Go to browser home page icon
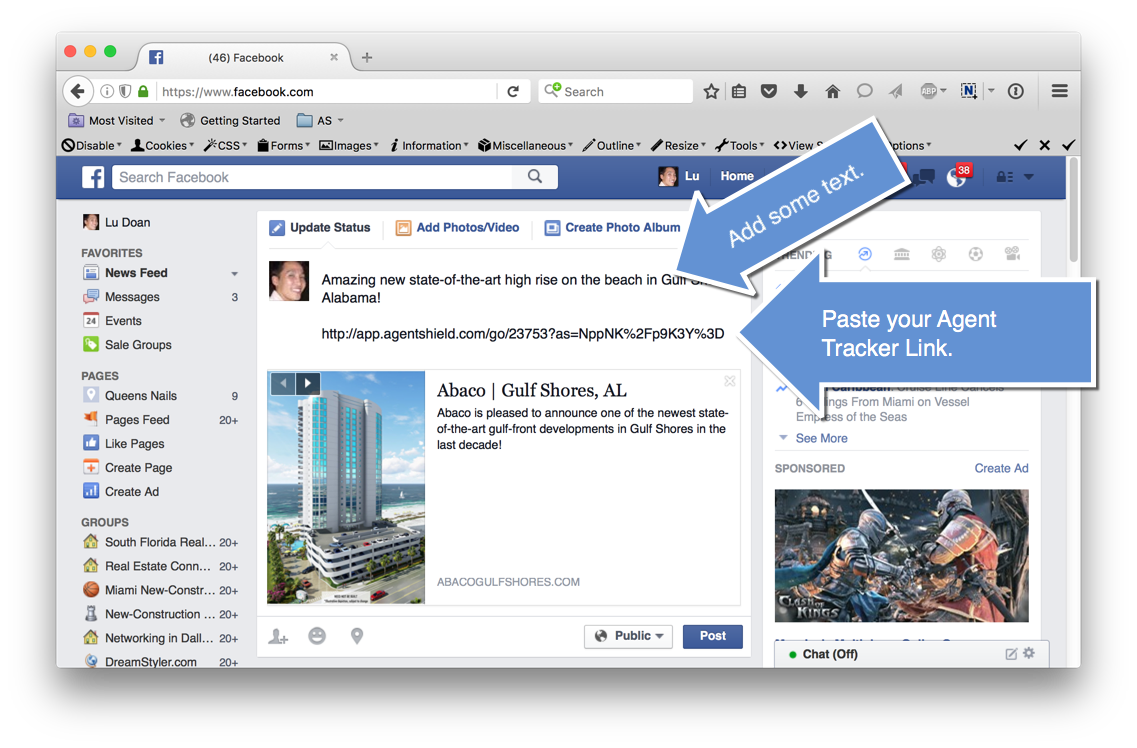Screen dimensions: 1137x748 832,91
